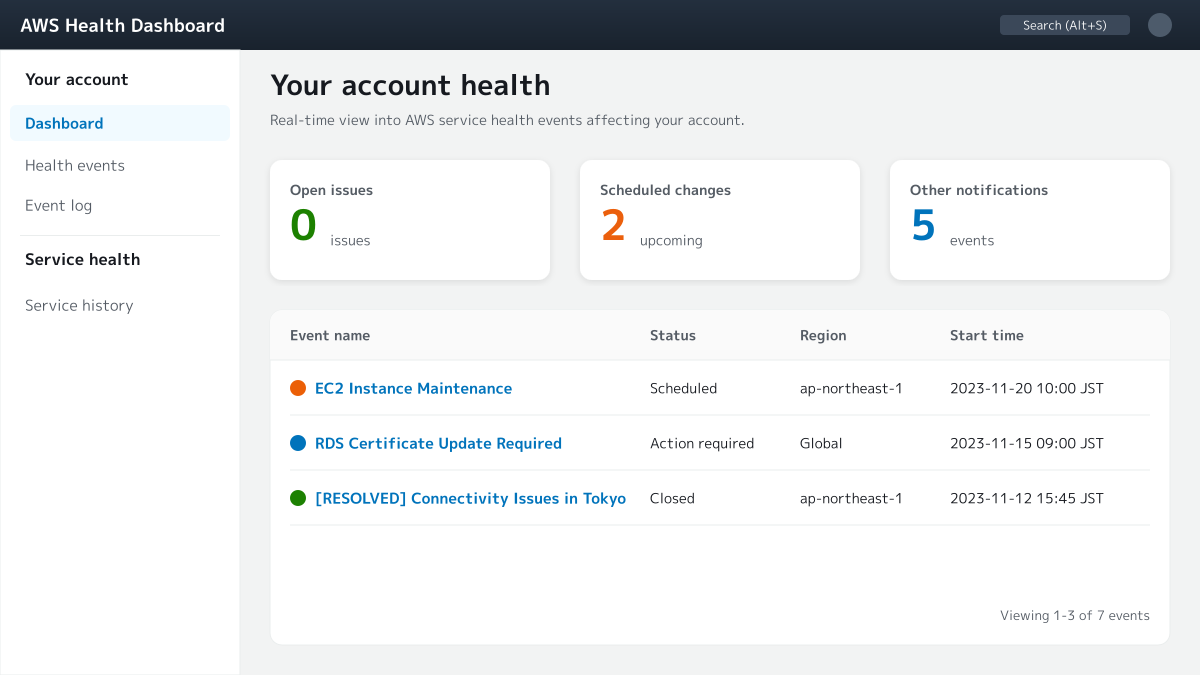Open the Event log page
The width and height of the screenshot is (1200, 675).
(58, 205)
